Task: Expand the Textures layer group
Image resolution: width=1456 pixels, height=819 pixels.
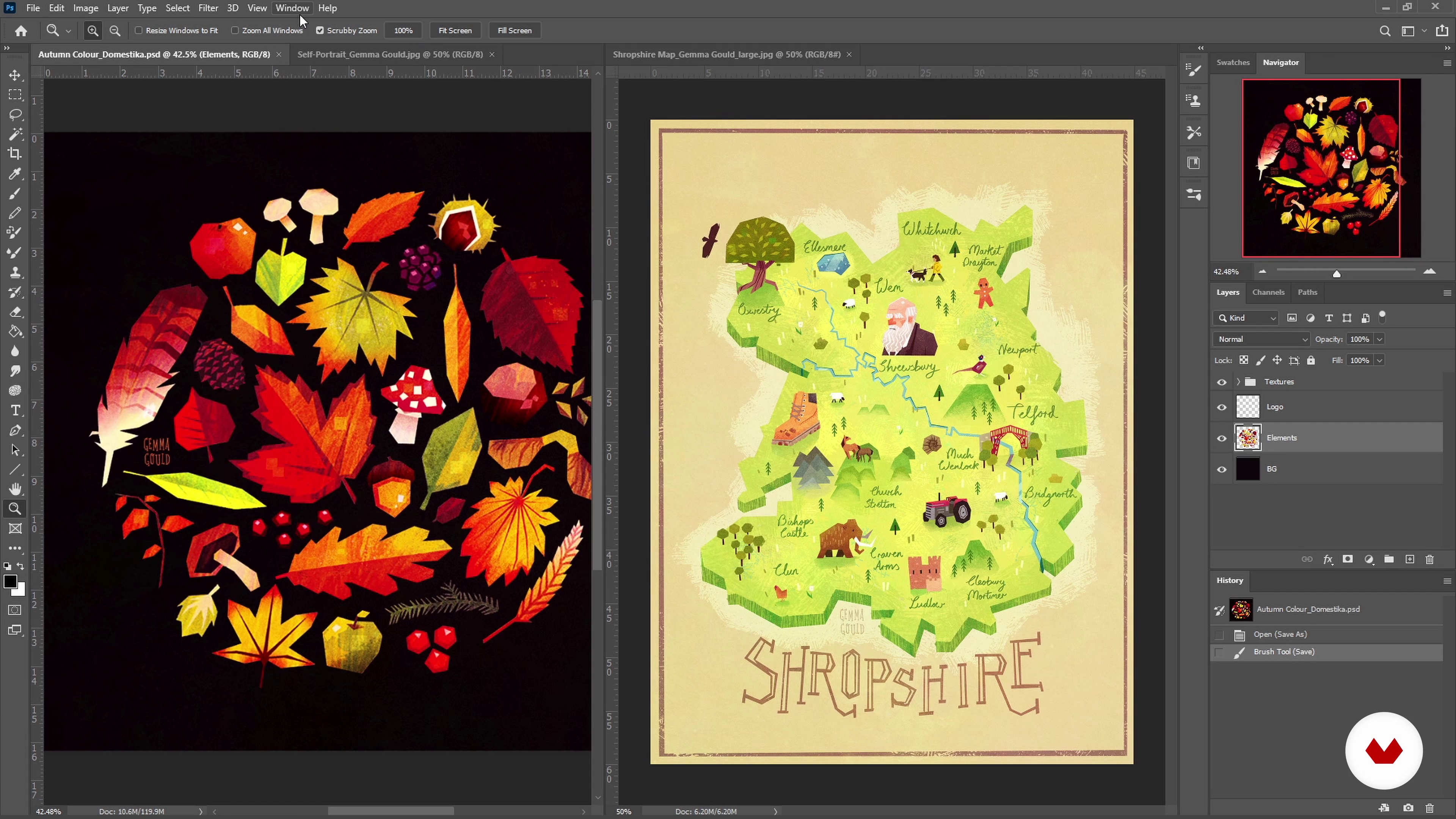Action: [x=1238, y=382]
